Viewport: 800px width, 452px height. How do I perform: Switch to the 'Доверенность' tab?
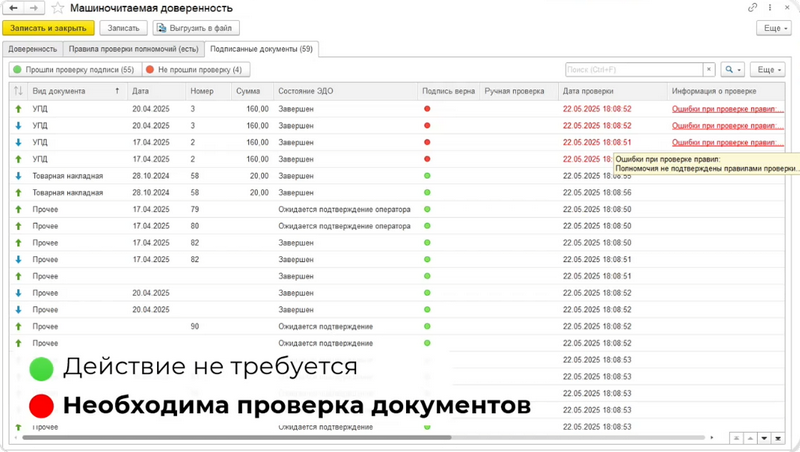tap(33, 48)
